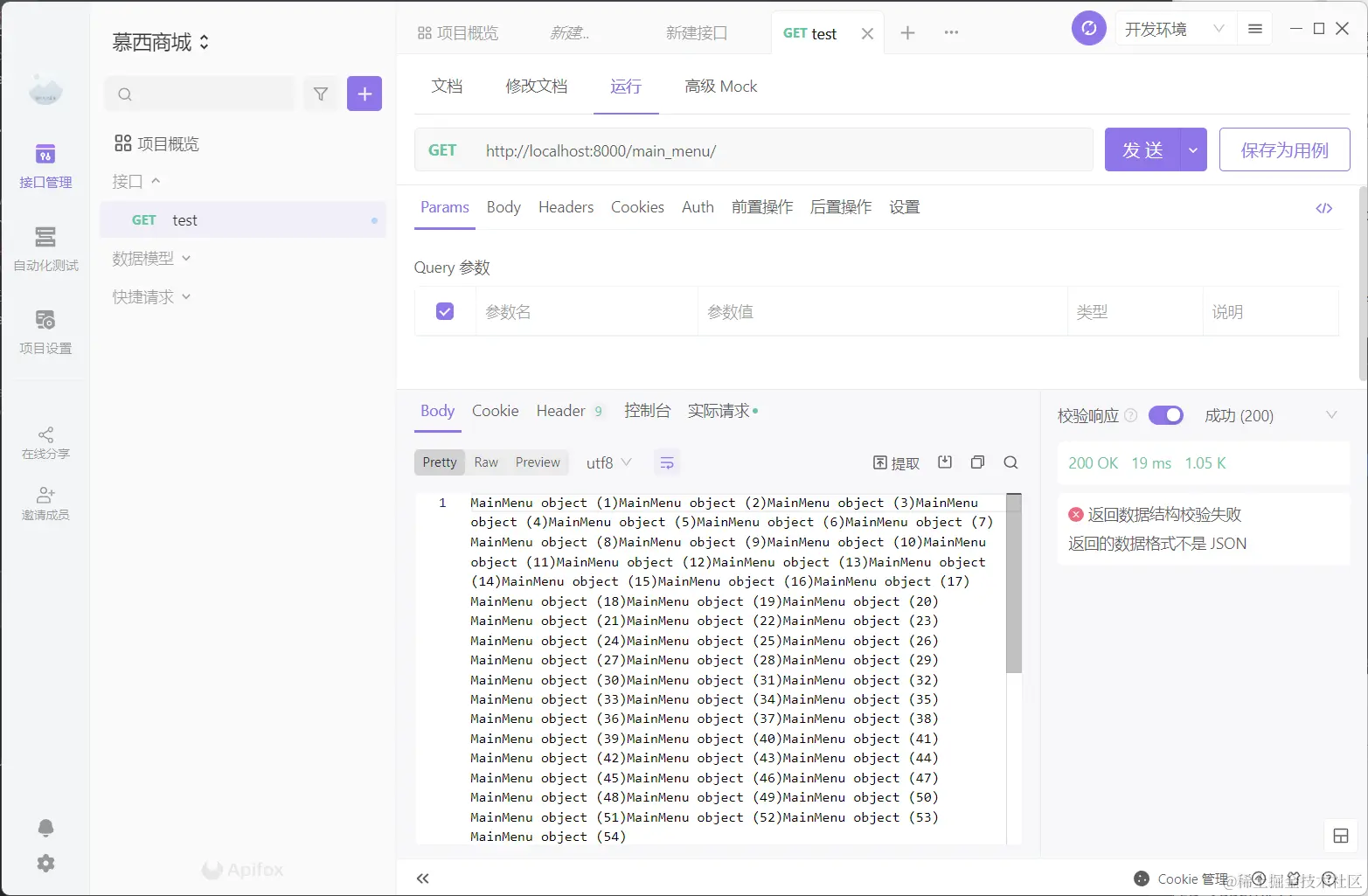Collapse the 接口 tree section
Screen dimensions: 1368x896
tap(136, 181)
